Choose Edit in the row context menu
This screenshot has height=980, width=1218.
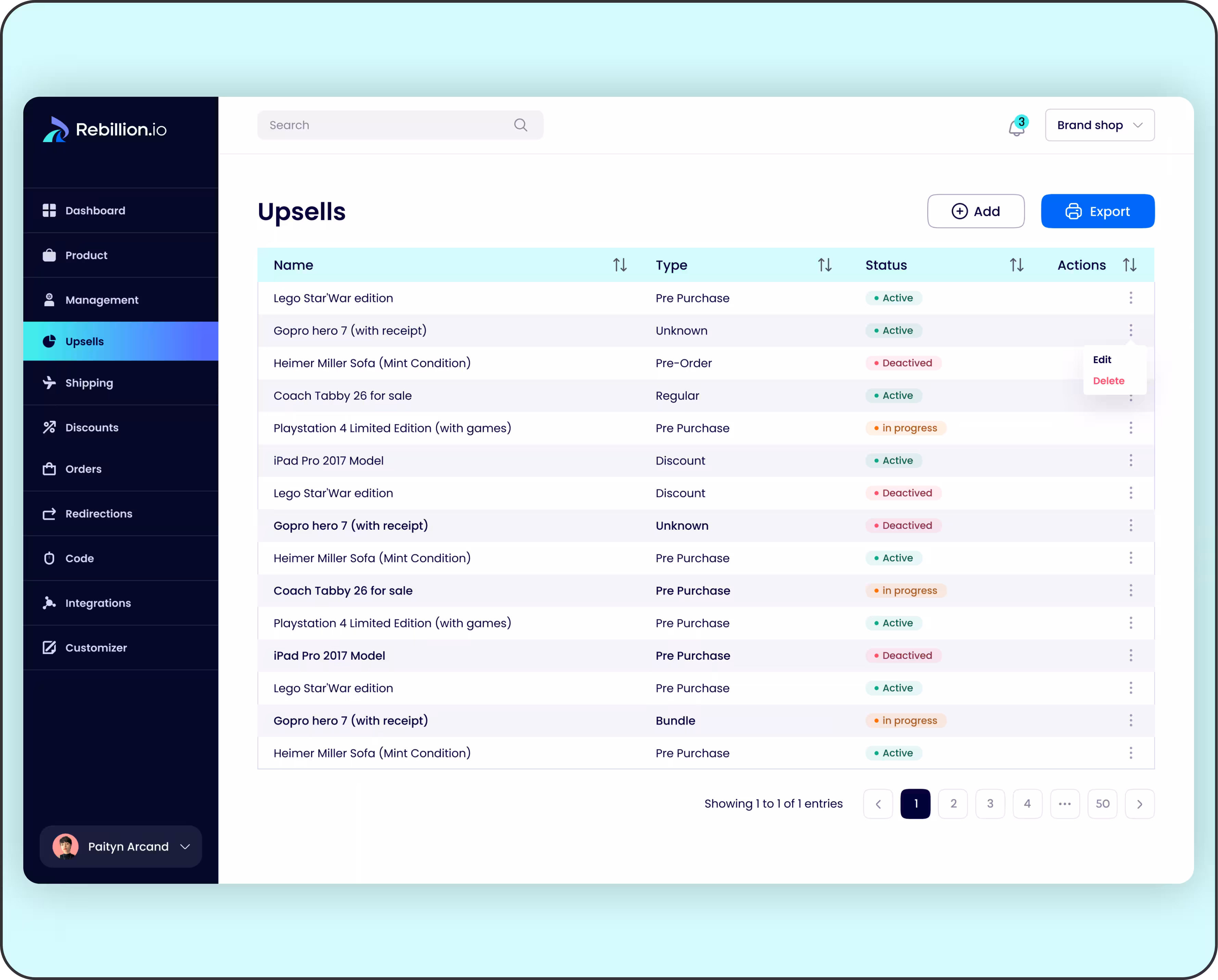[1102, 360]
